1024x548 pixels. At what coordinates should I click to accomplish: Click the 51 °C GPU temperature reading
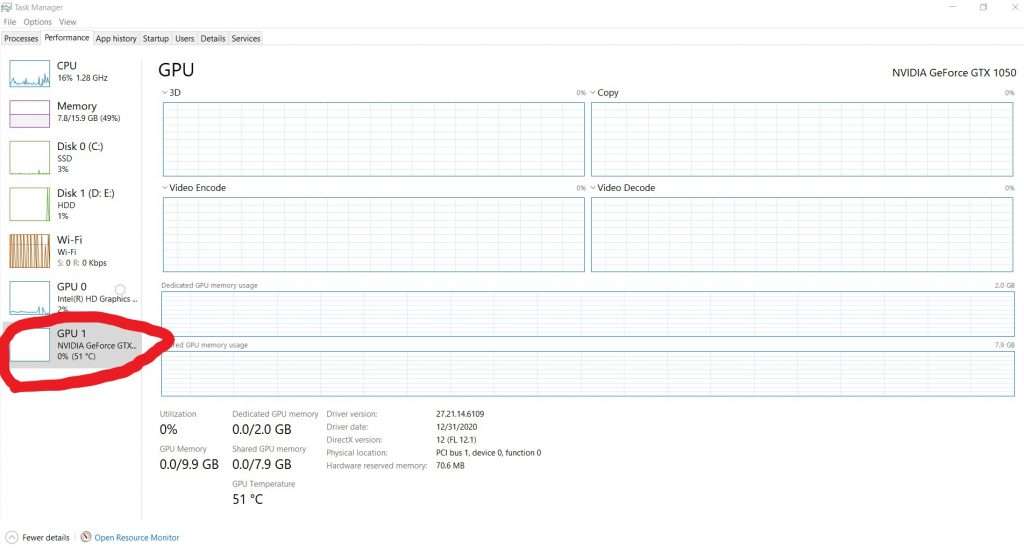click(x=248, y=499)
